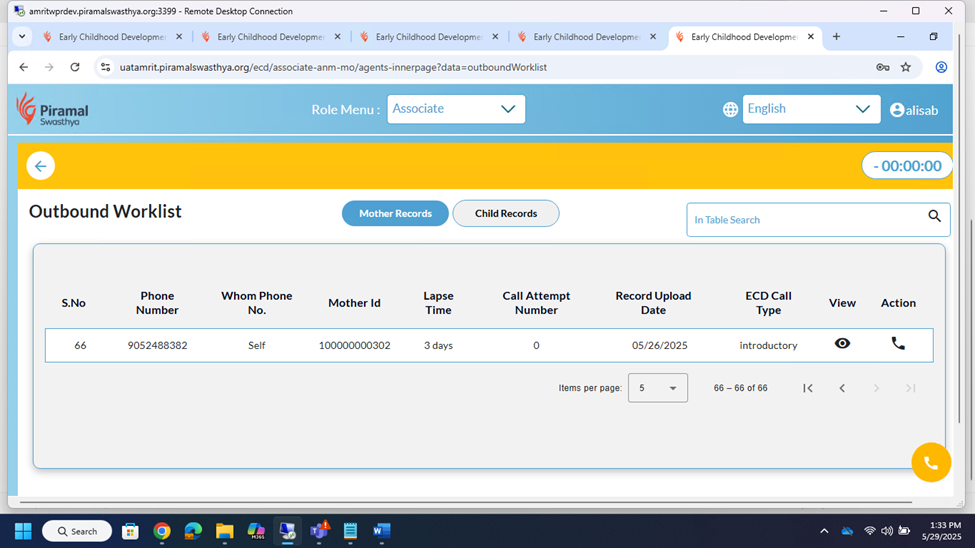Reload the browser page

(x=75, y=67)
